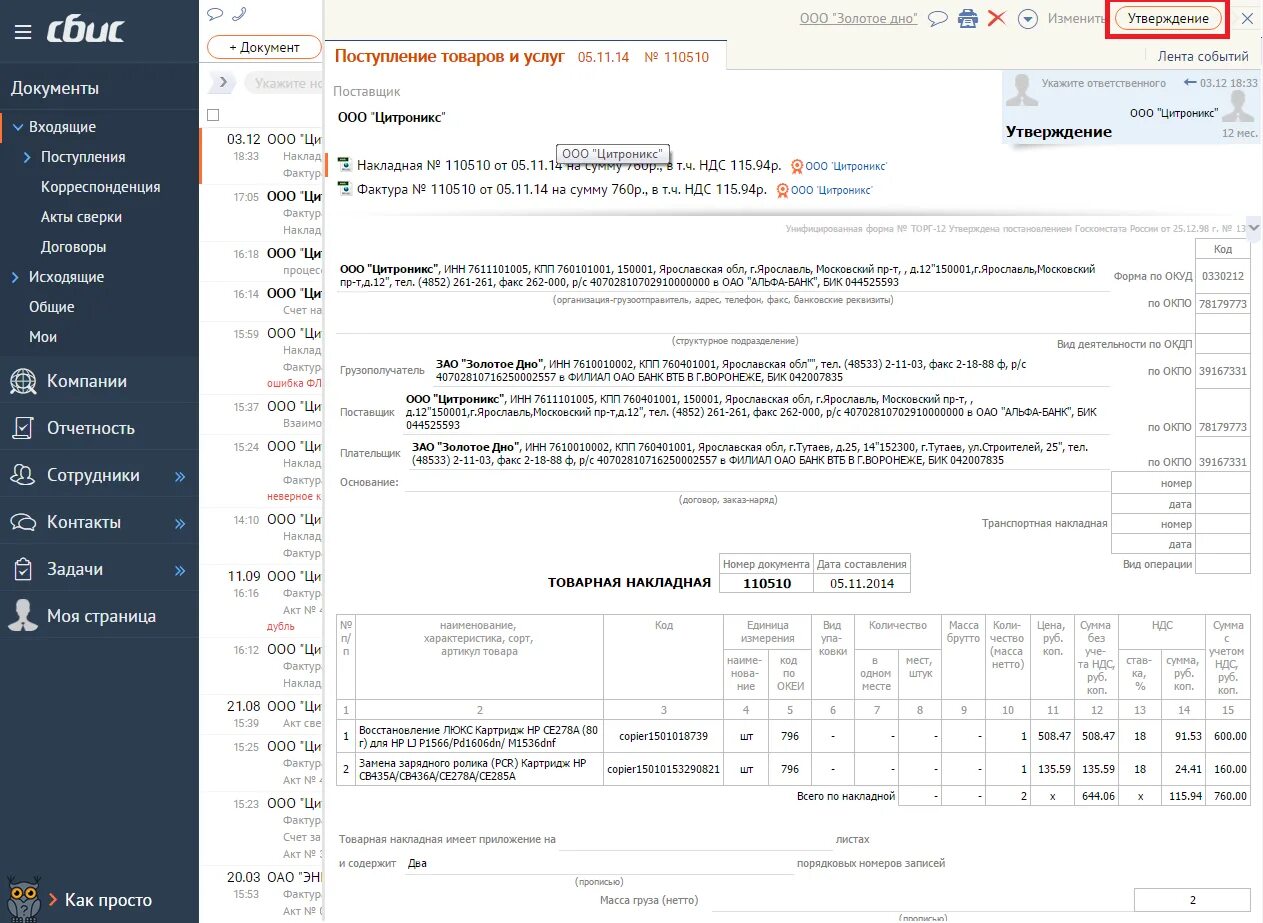Click the responsible person avatar placeholder
This screenshot has height=923, width=1263.
click(1021, 90)
